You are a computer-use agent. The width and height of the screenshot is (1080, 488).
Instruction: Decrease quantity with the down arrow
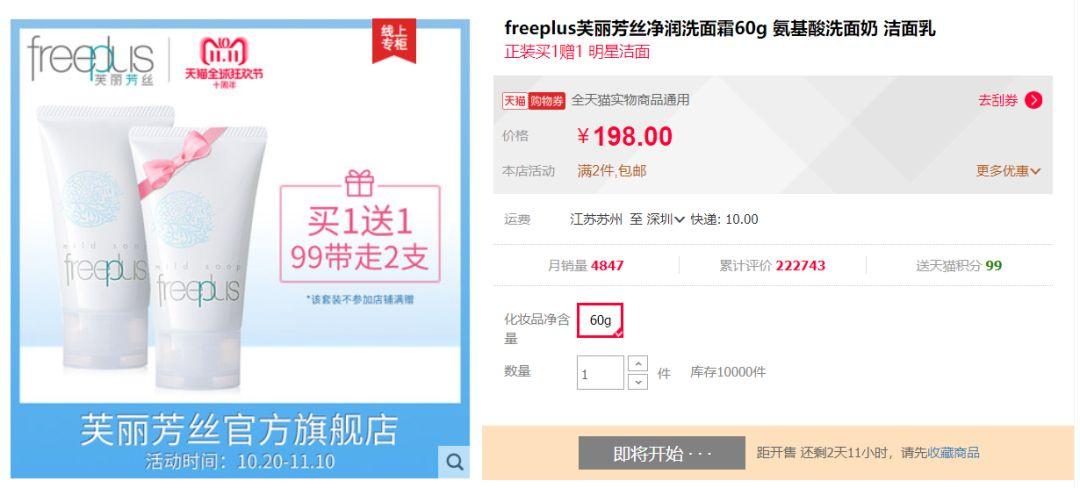638,381
